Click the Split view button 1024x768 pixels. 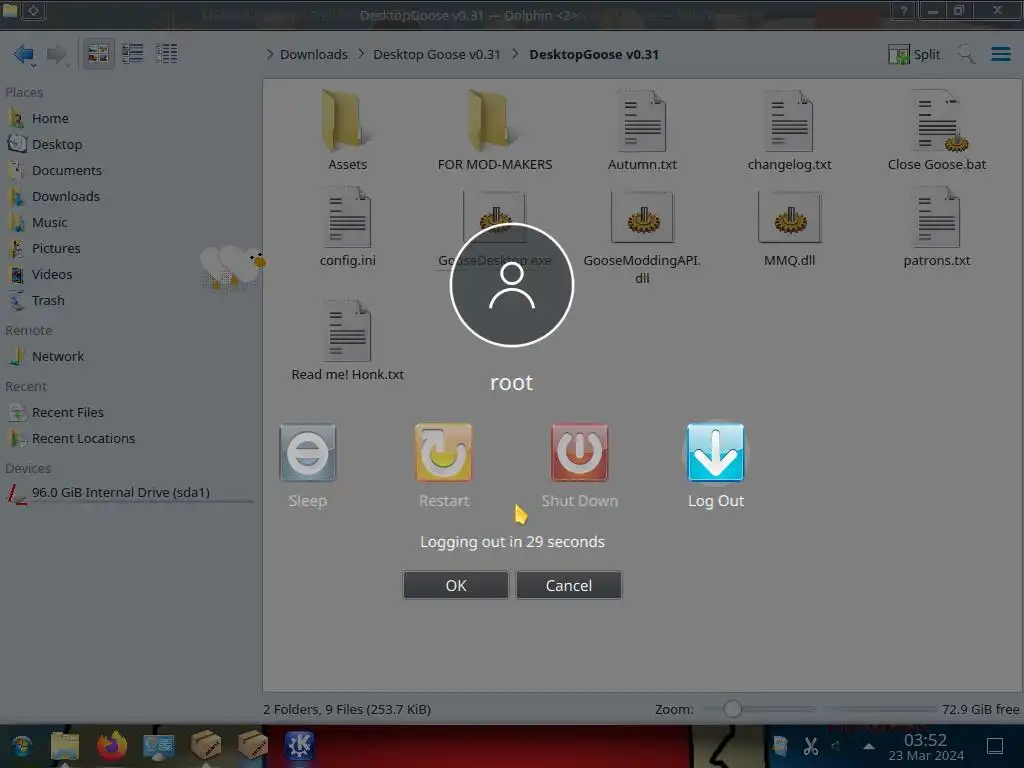point(914,54)
